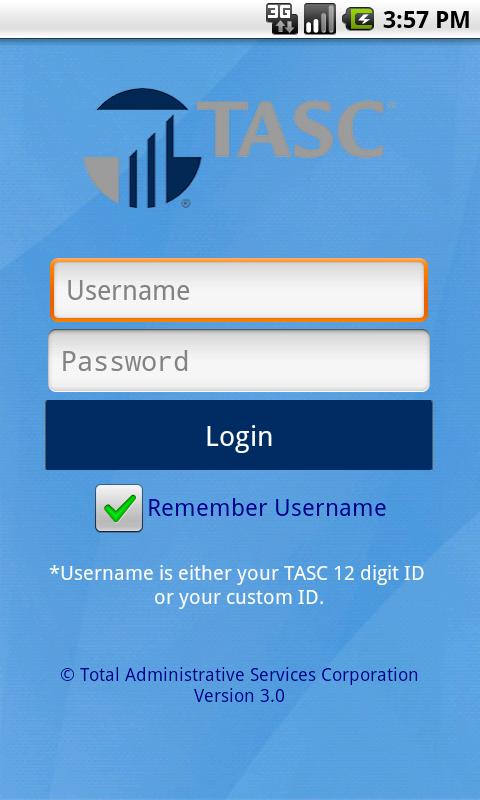Click the Remember Username label text
This screenshot has width=480, height=800.
[267, 508]
